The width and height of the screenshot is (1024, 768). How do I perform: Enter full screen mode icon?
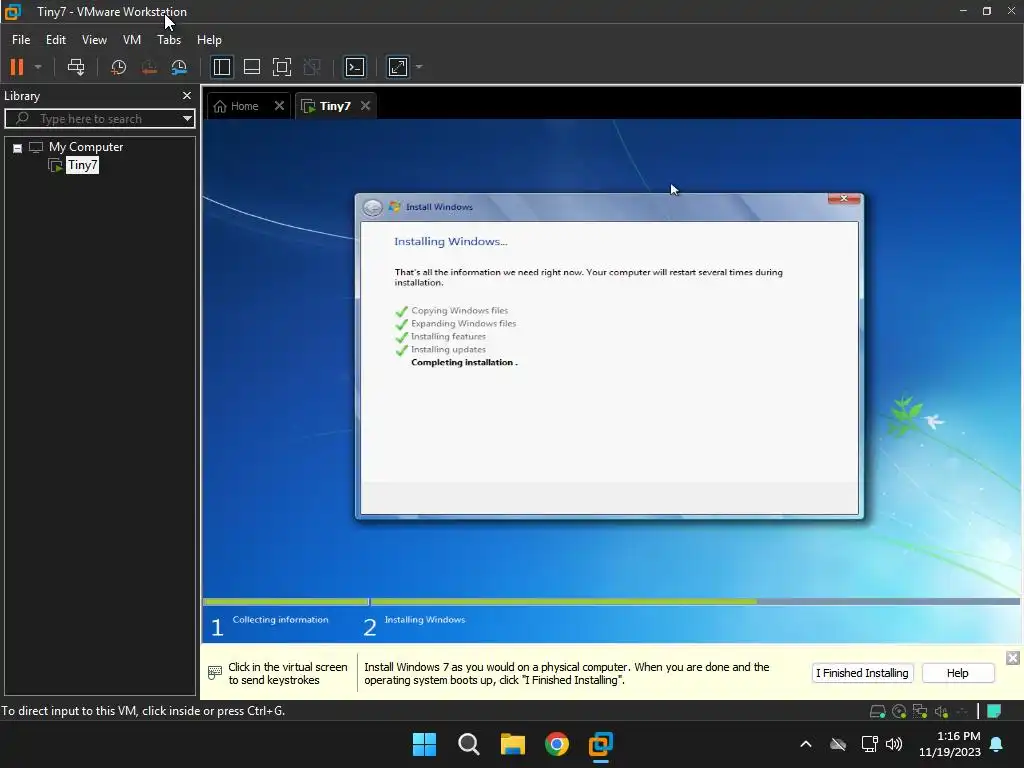coord(281,67)
